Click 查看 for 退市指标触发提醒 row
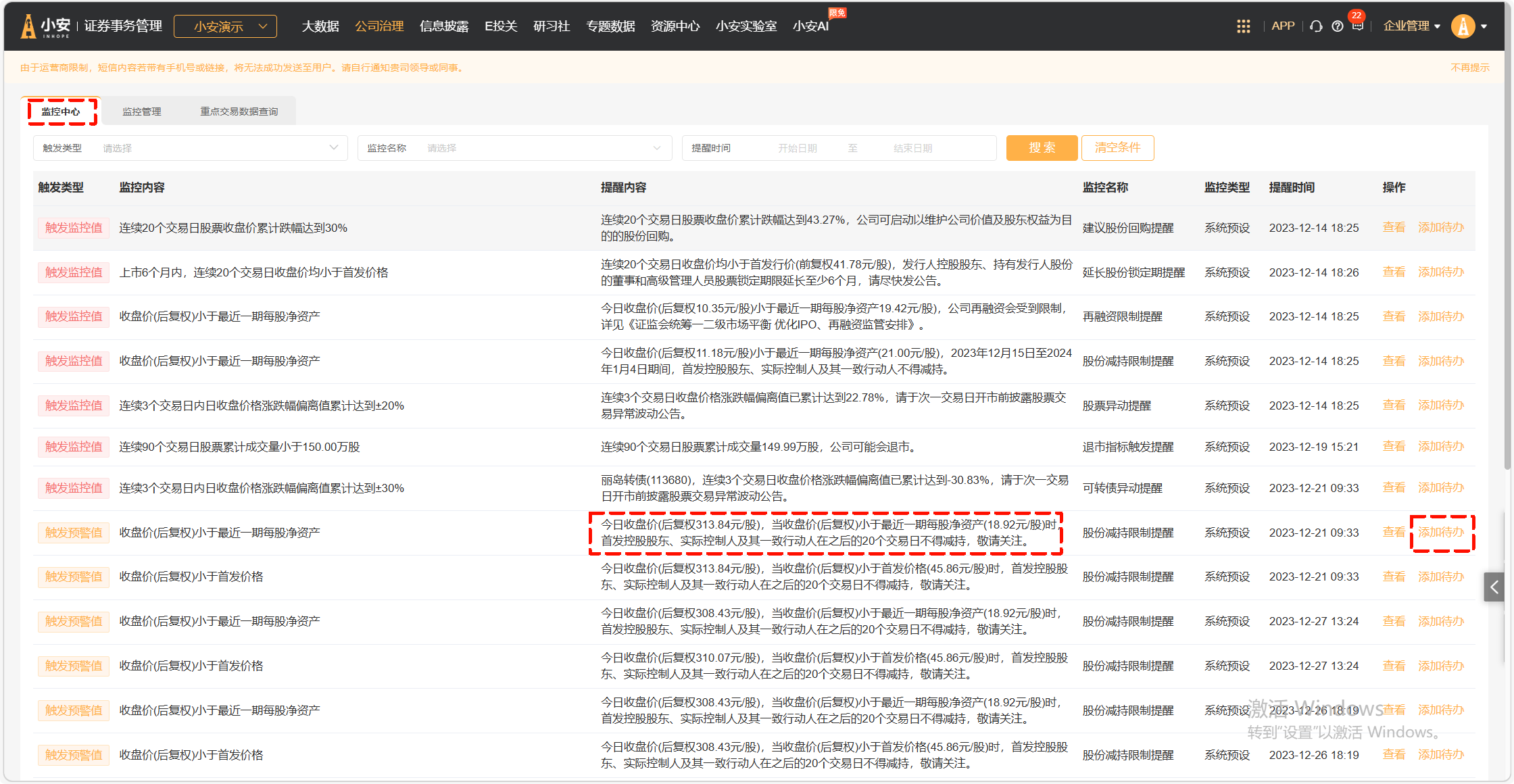Image resolution: width=1514 pixels, height=784 pixels. 1393,447
